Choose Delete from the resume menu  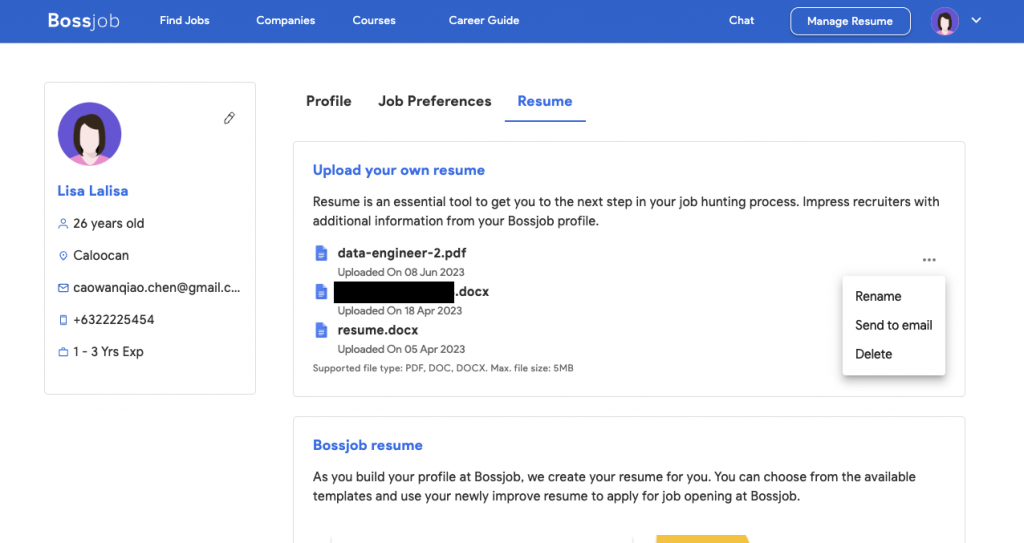pos(873,354)
